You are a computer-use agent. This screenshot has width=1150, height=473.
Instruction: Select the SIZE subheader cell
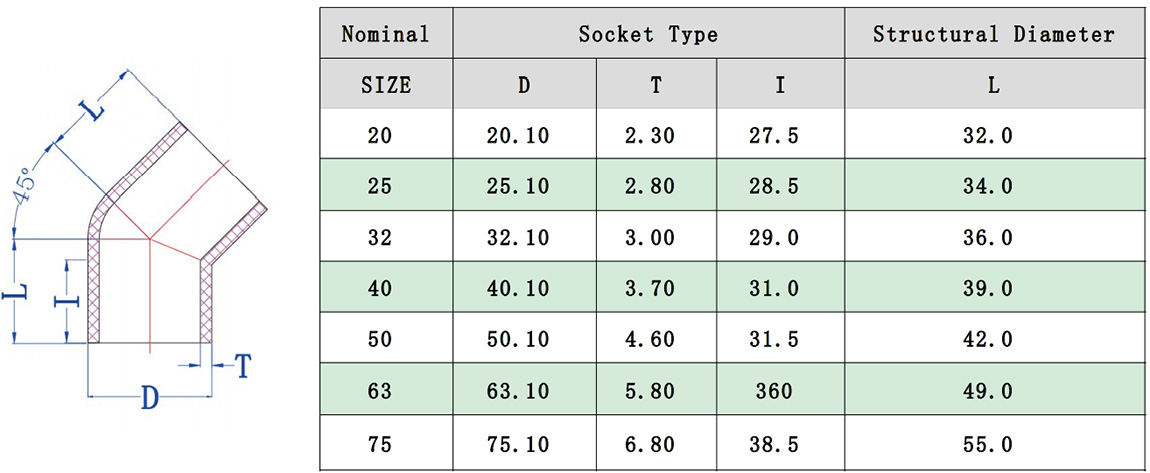point(385,86)
